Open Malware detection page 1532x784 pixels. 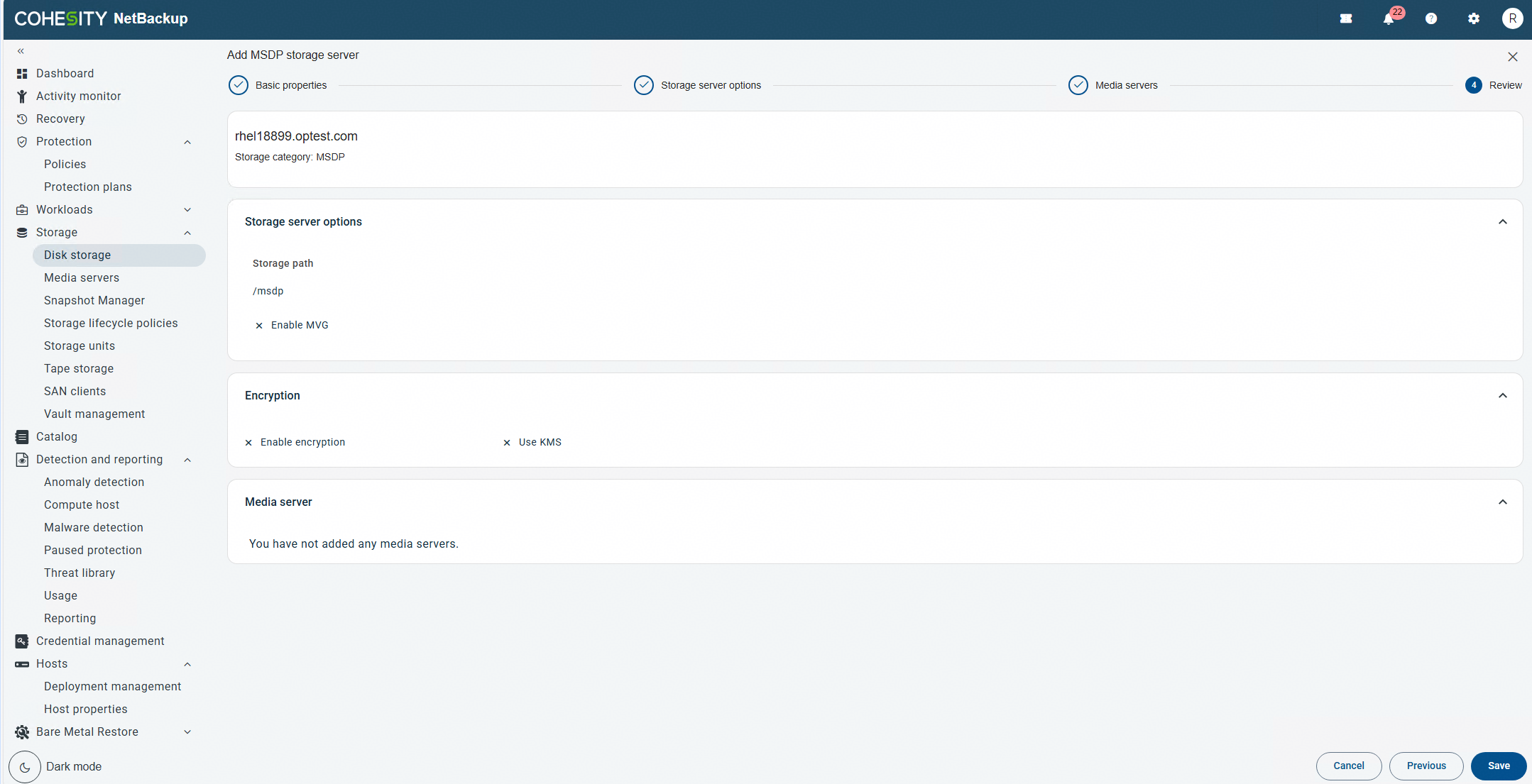click(94, 528)
